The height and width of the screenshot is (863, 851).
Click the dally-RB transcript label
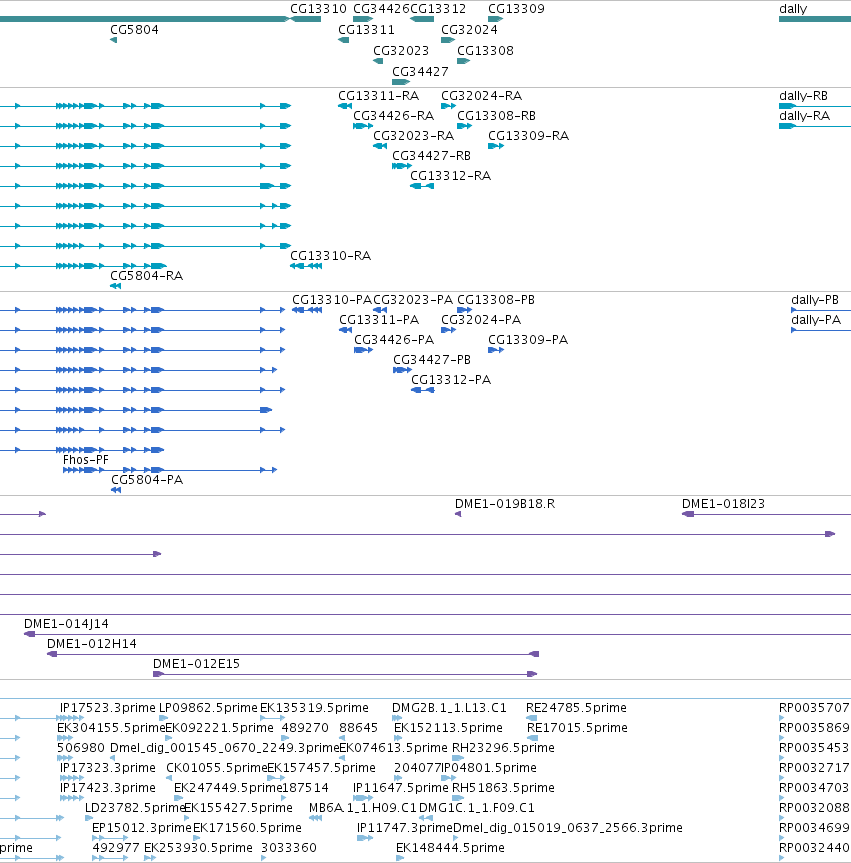tap(803, 96)
